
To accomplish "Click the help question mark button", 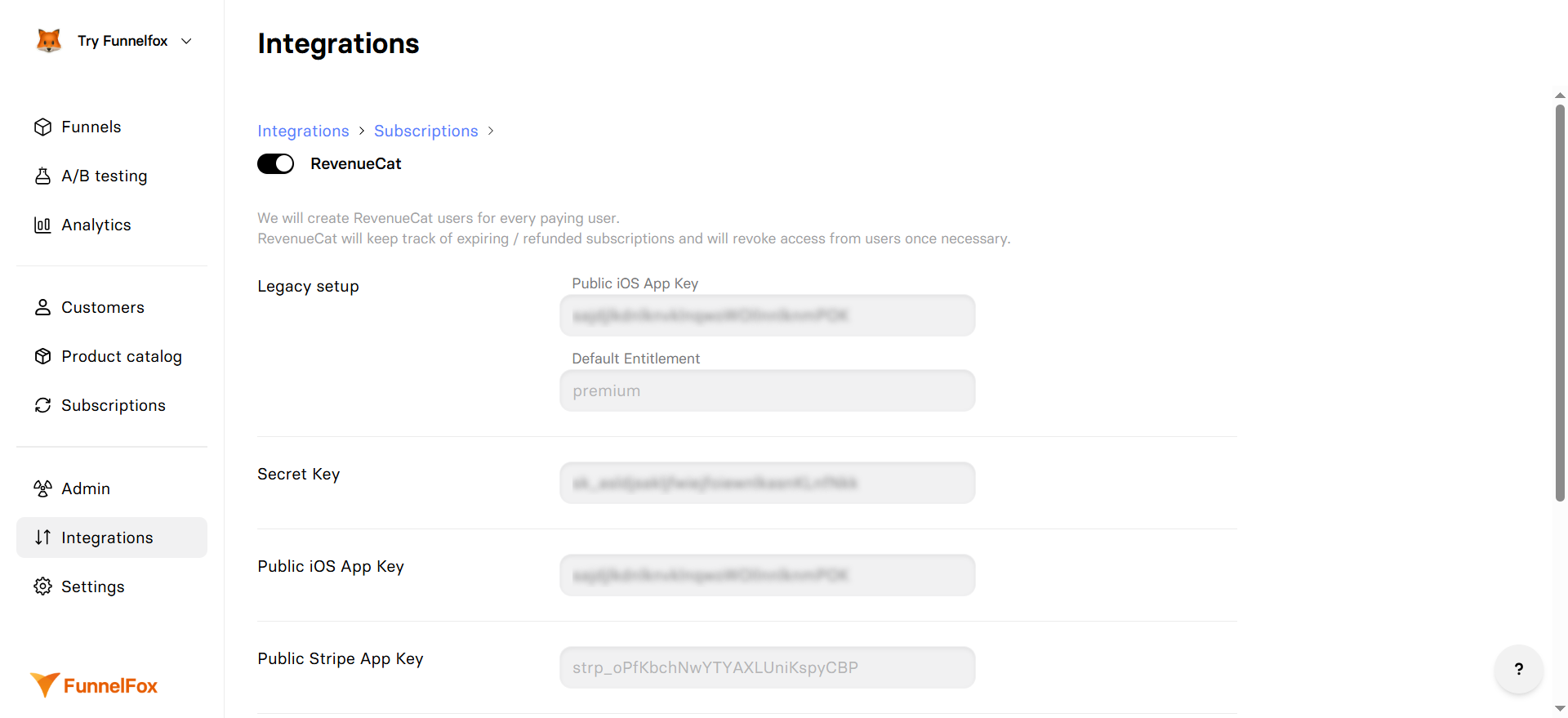I will 1518,670.
